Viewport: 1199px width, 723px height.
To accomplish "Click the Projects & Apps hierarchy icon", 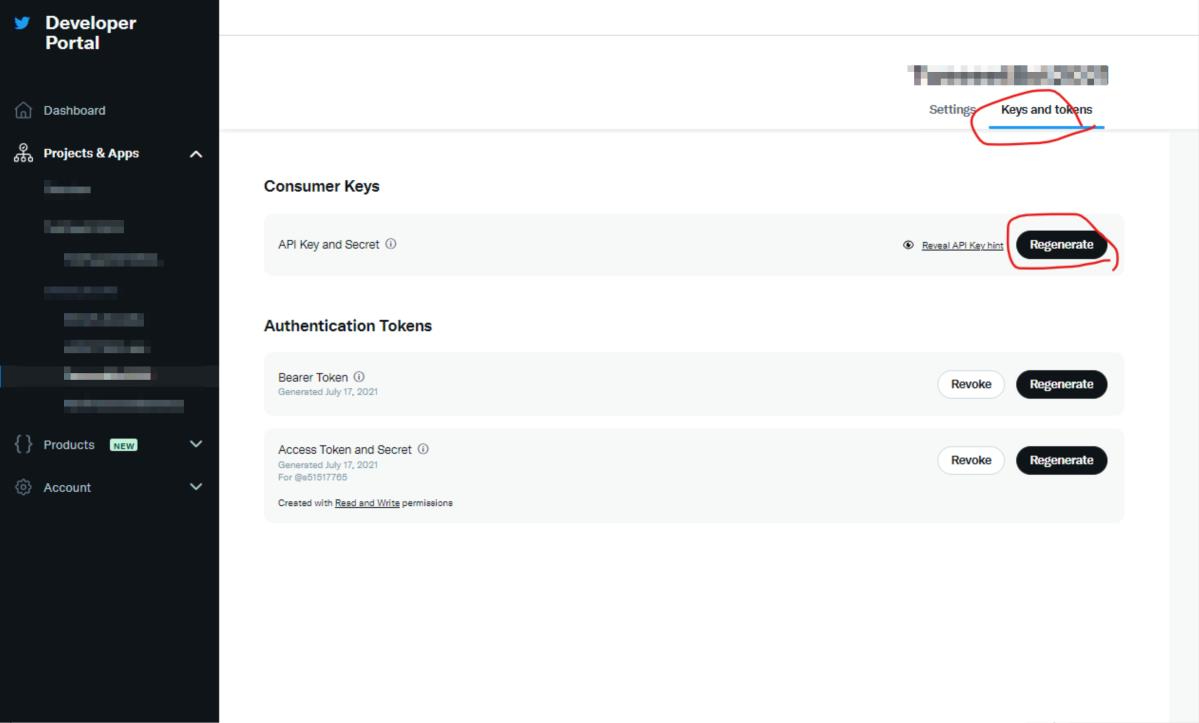I will click(23, 153).
